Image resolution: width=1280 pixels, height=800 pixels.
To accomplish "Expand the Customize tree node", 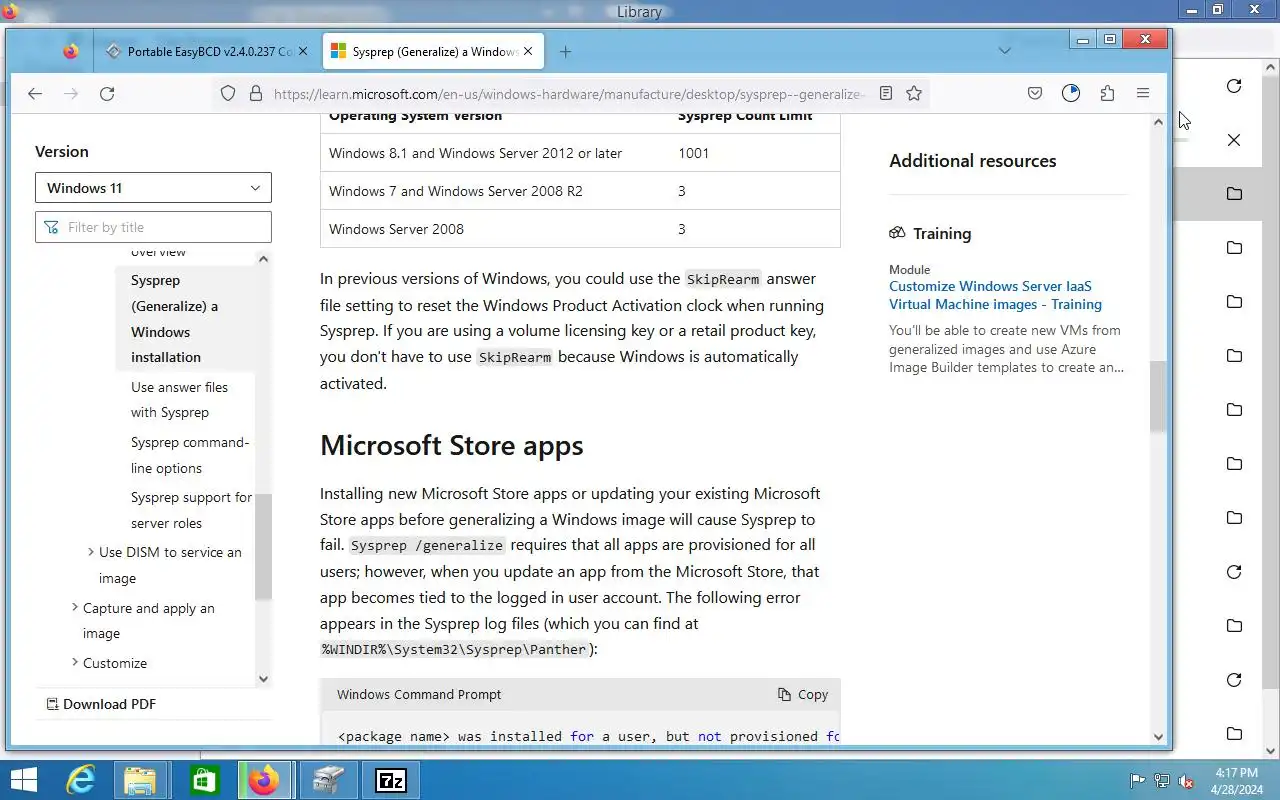I will pyautogui.click(x=75, y=663).
